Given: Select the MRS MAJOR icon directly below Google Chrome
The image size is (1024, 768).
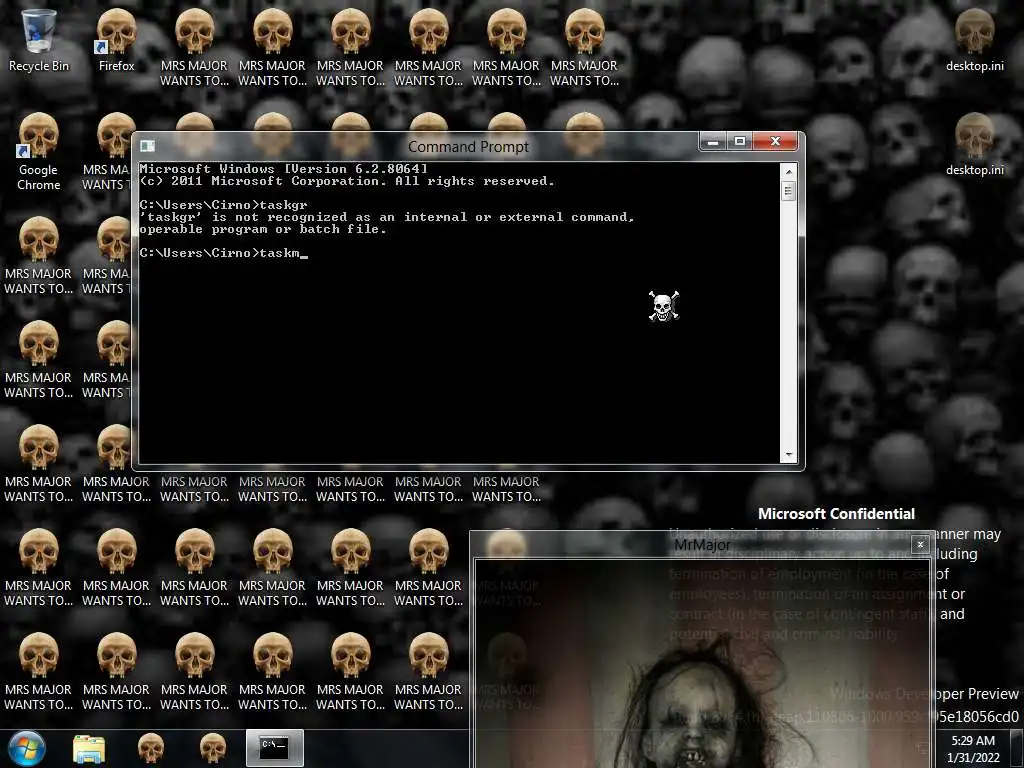Looking at the screenshot, I should coord(38,255).
